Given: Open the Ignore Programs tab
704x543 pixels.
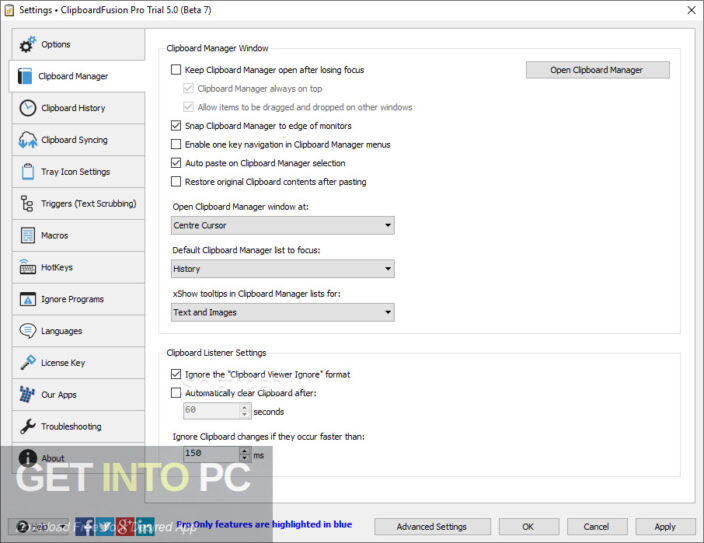Looking at the screenshot, I should click(x=79, y=299).
